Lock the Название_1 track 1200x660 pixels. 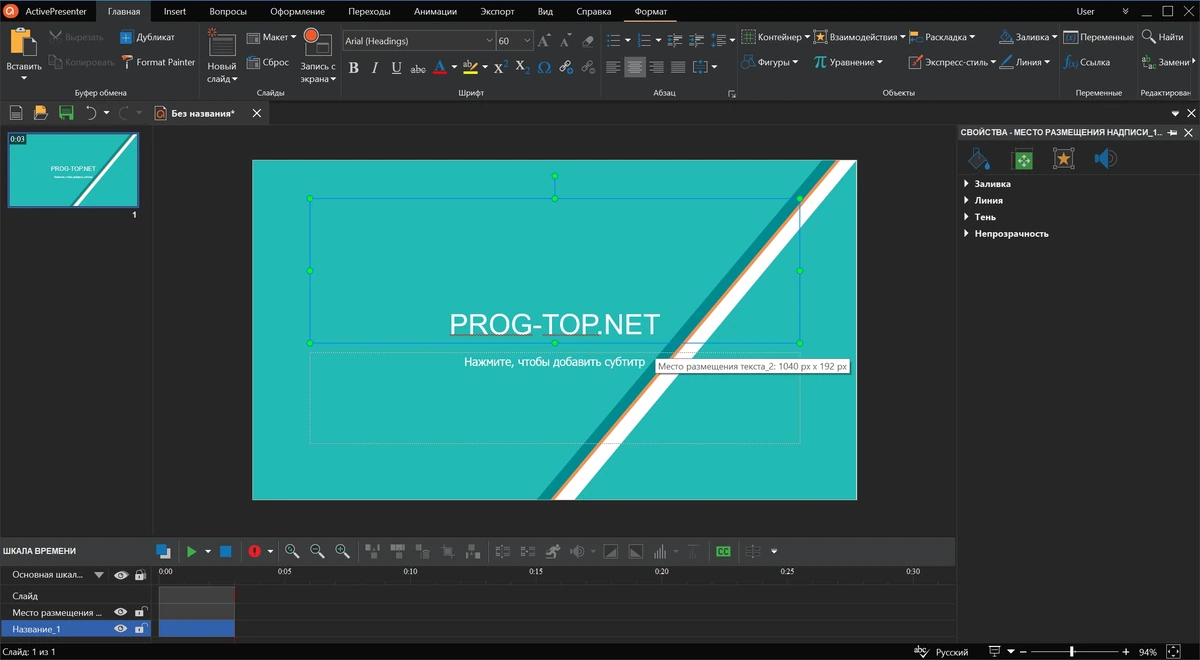click(x=141, y=629)
